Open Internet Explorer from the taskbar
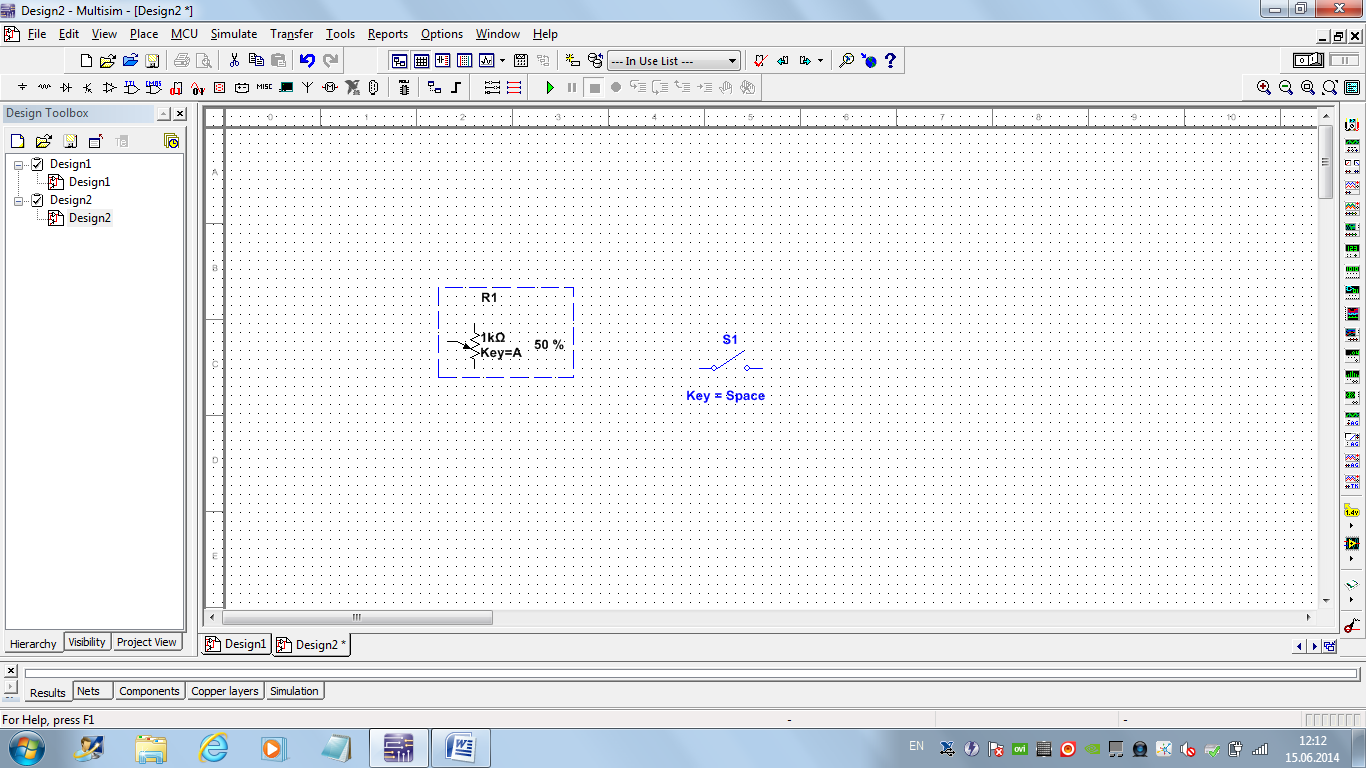Image resolution: width=1366 pixels, height=768 pixels. (x=214, y=747)
